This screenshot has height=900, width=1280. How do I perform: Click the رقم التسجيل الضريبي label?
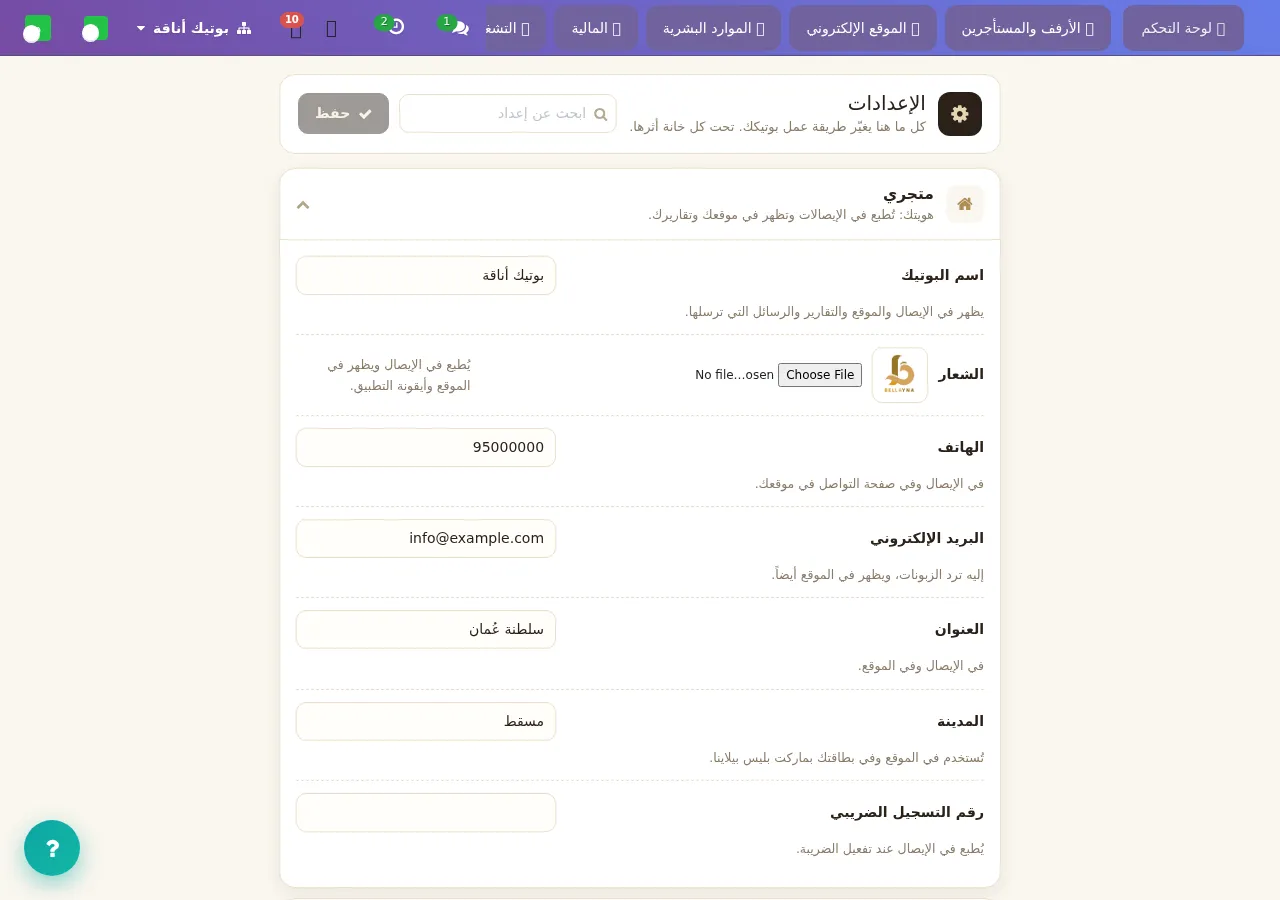pyautogui.click(x=907, y=812)
